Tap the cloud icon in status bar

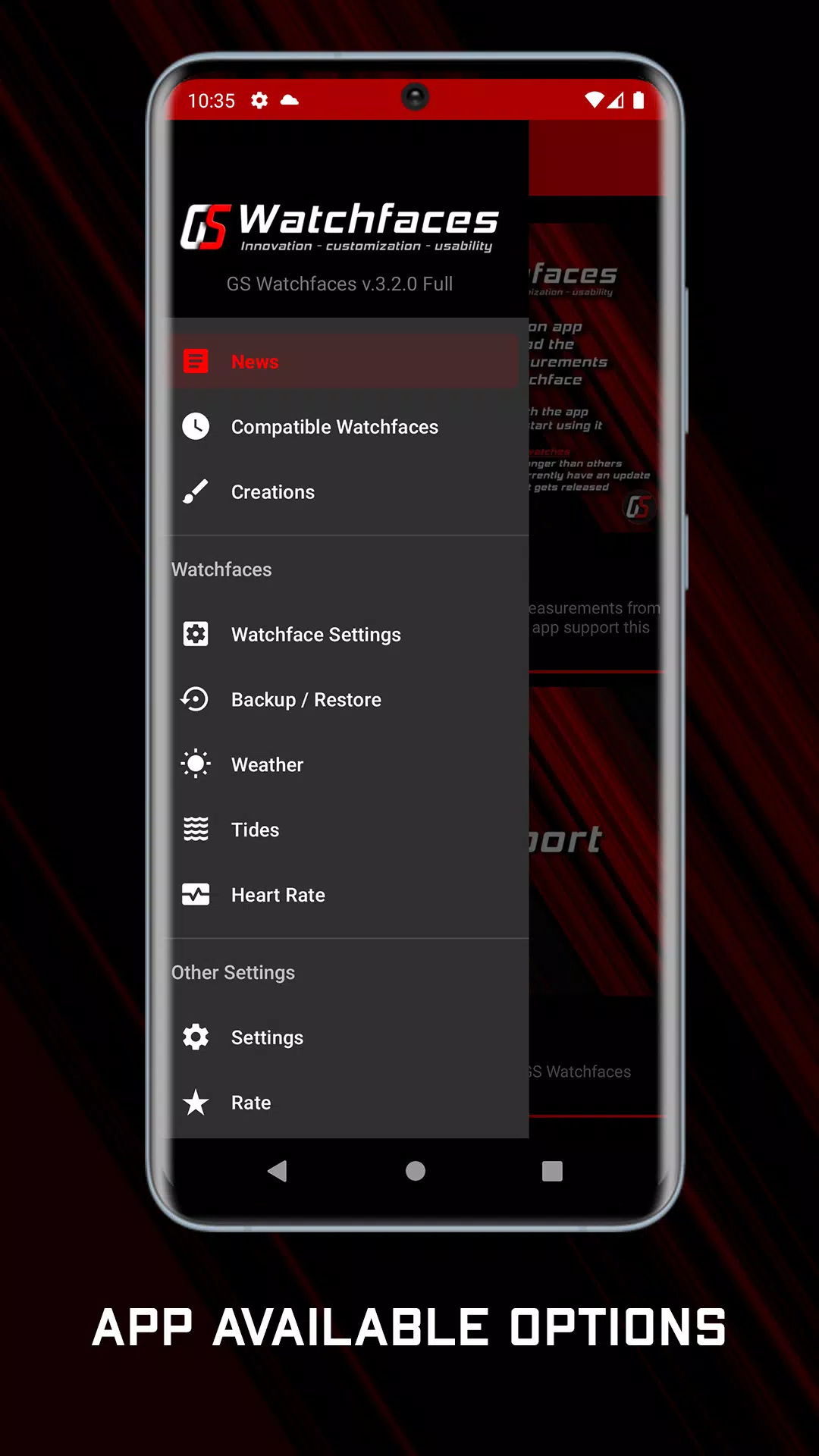click(x=290, y=100)
